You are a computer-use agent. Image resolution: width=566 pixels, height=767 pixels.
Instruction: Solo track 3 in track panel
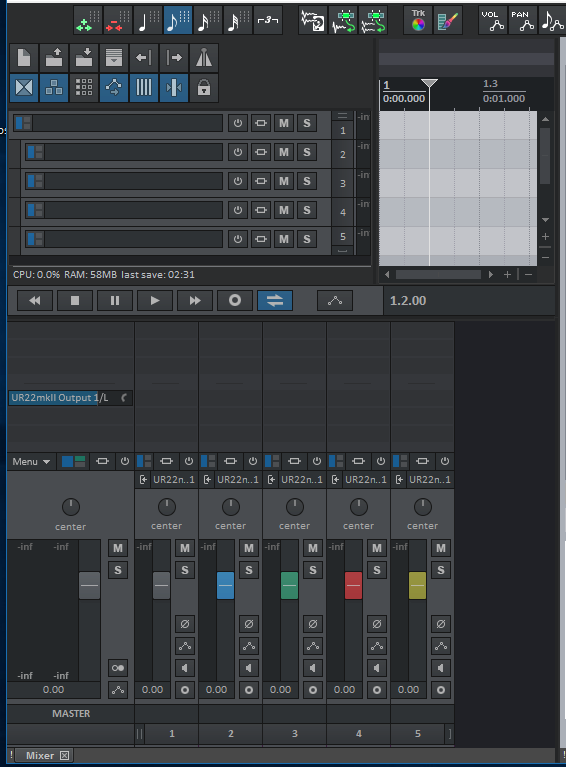(307, 181)
